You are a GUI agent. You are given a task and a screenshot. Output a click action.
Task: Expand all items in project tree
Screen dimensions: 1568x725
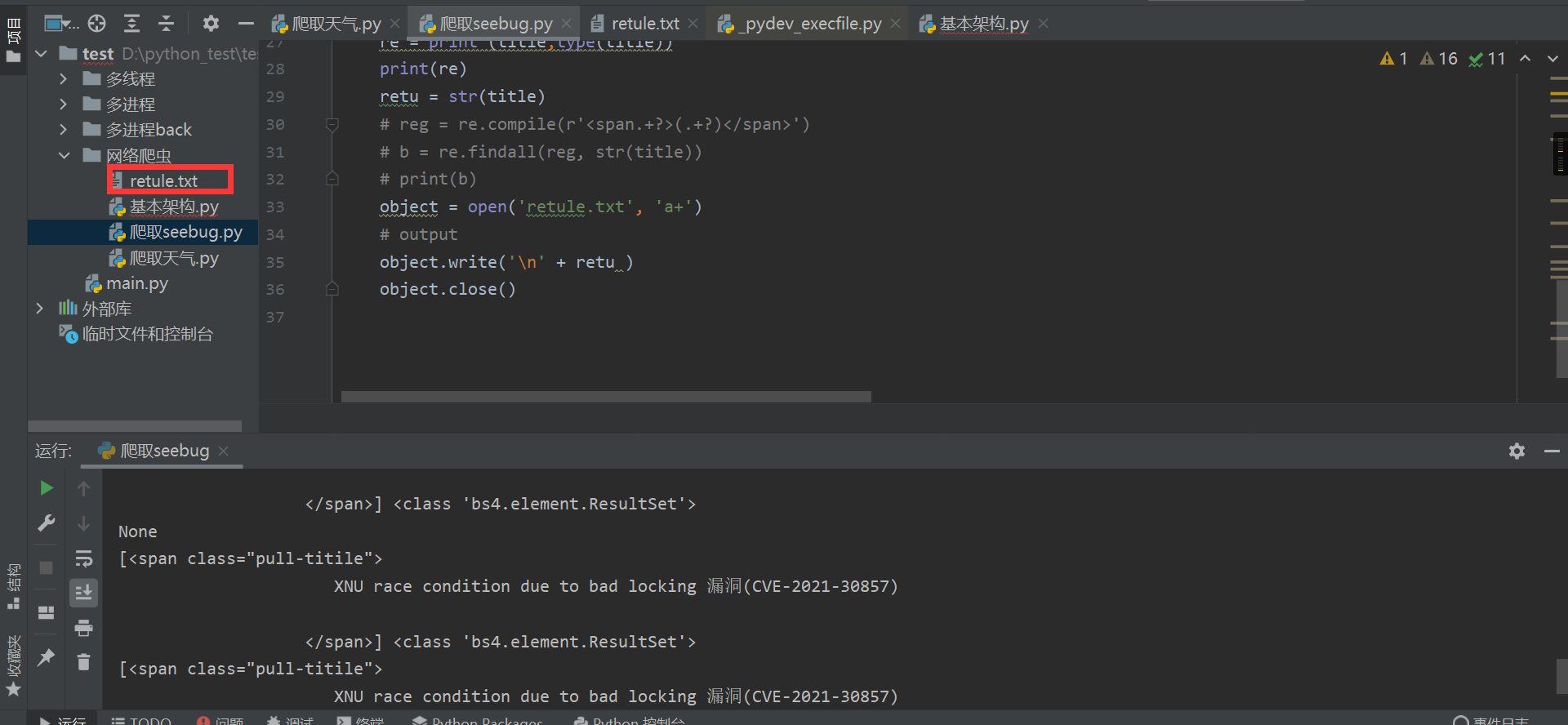131,23
